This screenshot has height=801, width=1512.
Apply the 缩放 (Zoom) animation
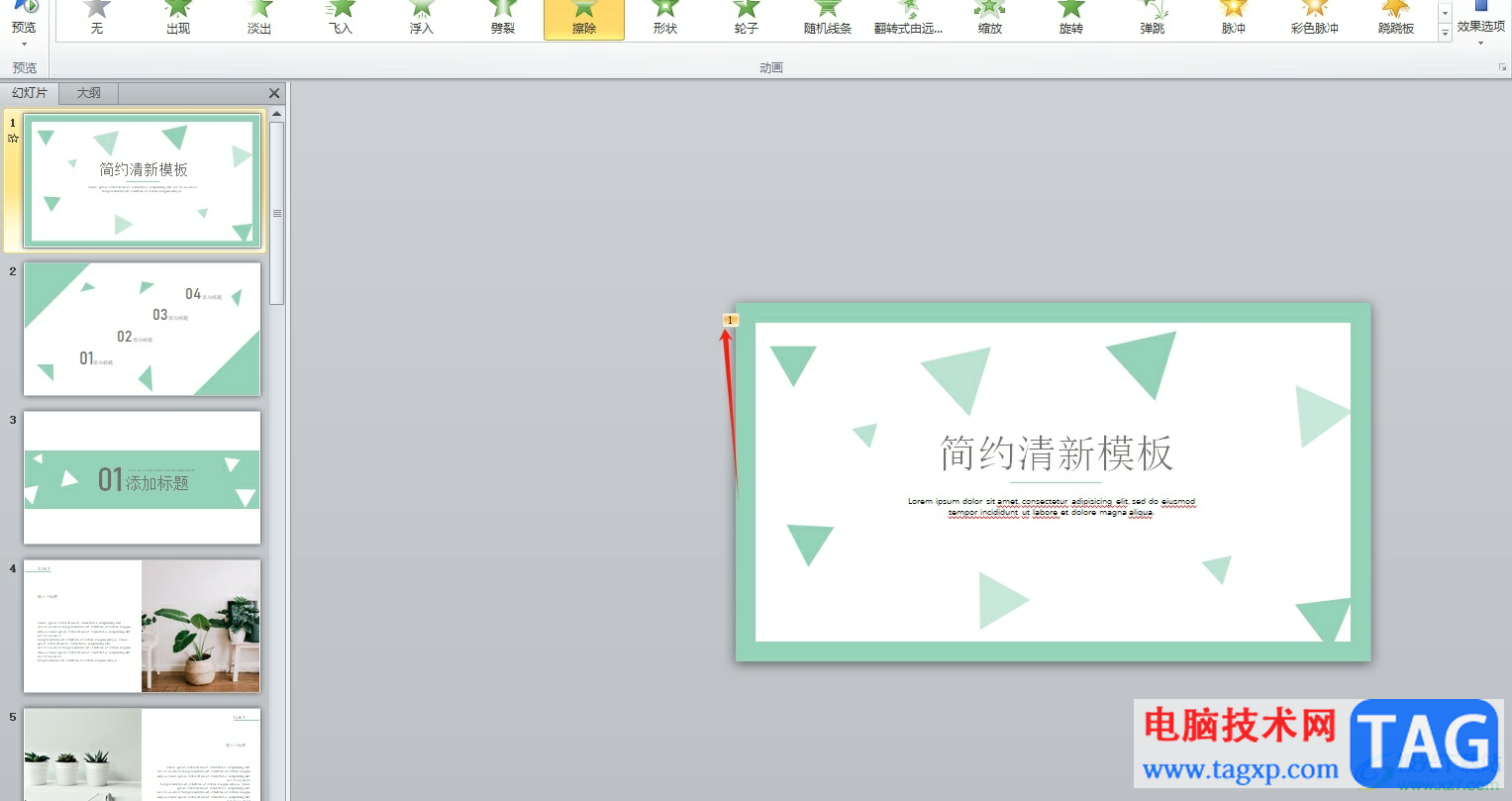(990, 19)
